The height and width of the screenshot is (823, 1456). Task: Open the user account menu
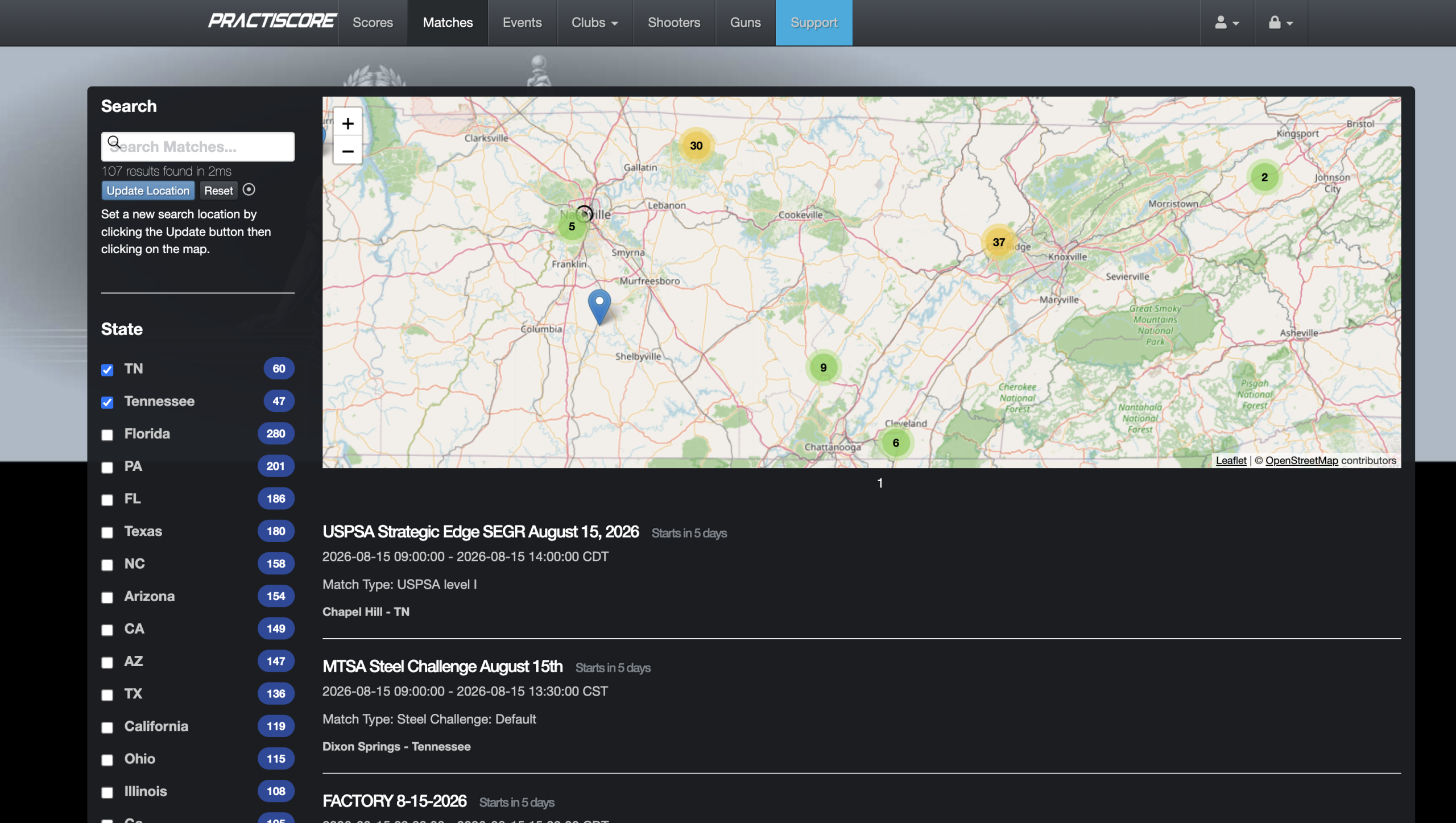(1227, 23)
